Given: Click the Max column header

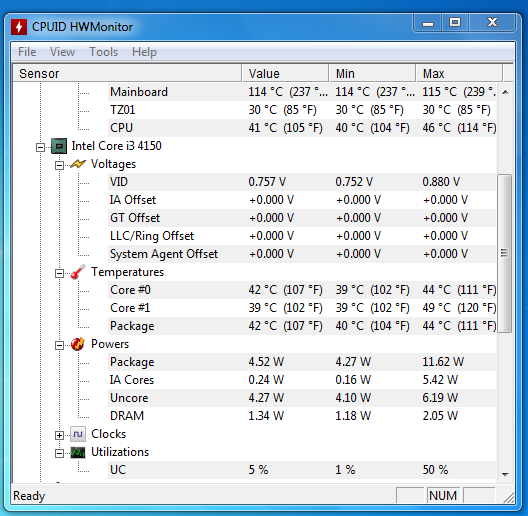Looking at the screenshot, I should click(x=459, y=73).
